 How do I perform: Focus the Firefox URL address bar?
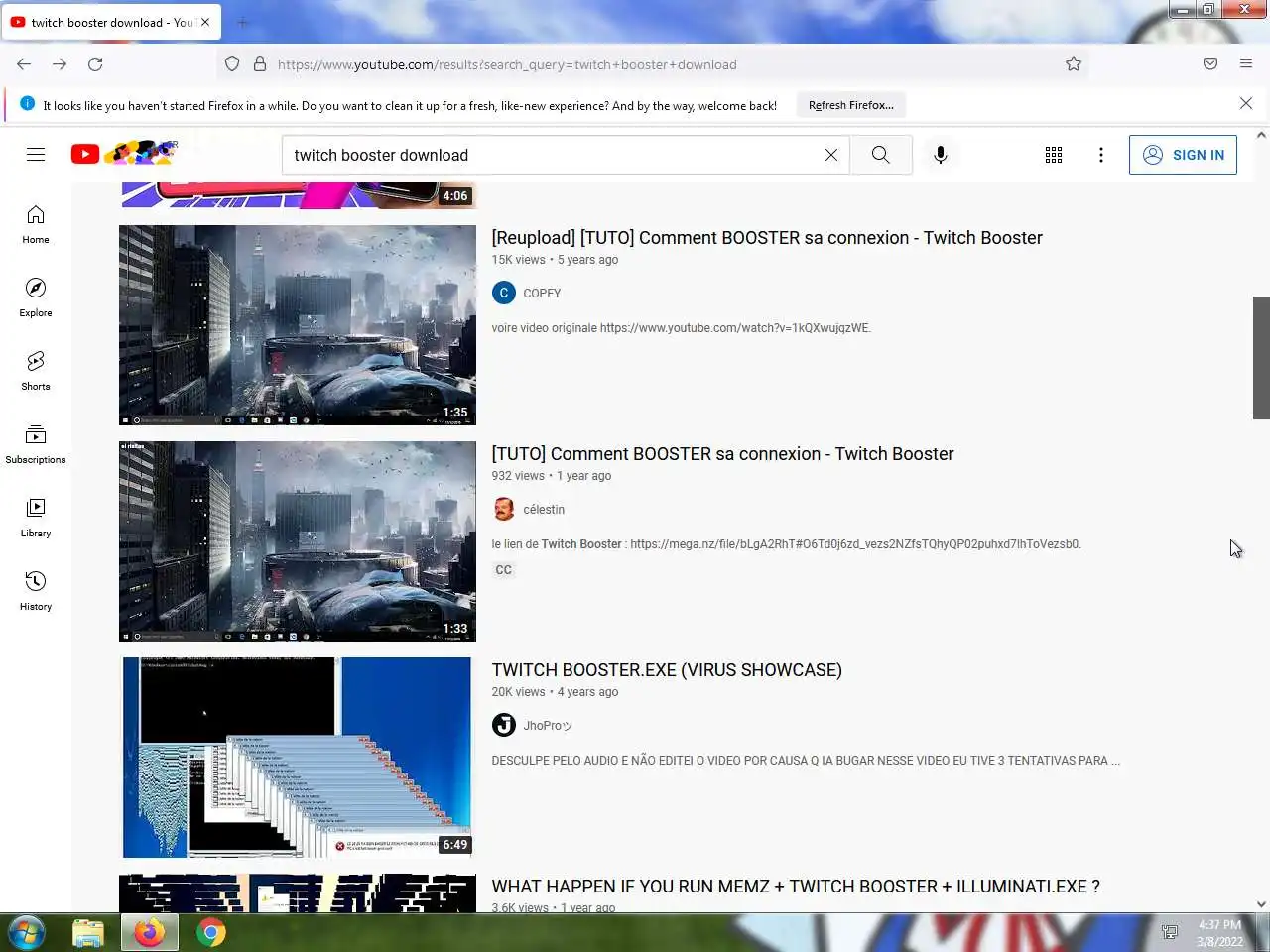coord(653,64)
